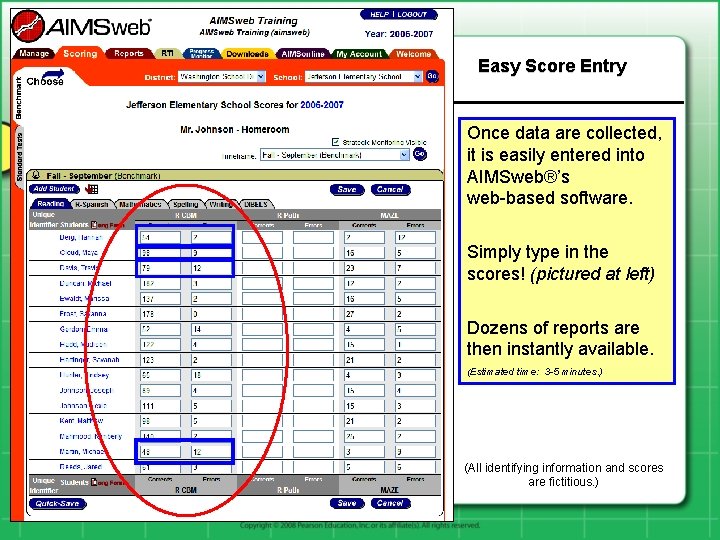The image size is (720, 540).
Task: Click the Long Form document icon in top header
Action: tap(94, 225)
